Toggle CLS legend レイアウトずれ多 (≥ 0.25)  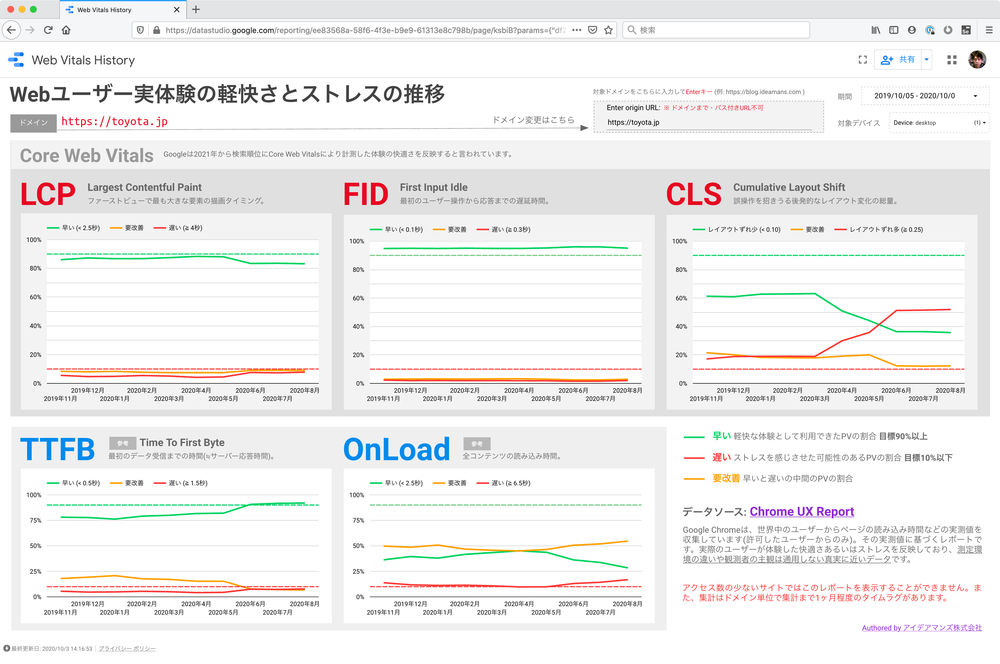(x=879, y=230)
